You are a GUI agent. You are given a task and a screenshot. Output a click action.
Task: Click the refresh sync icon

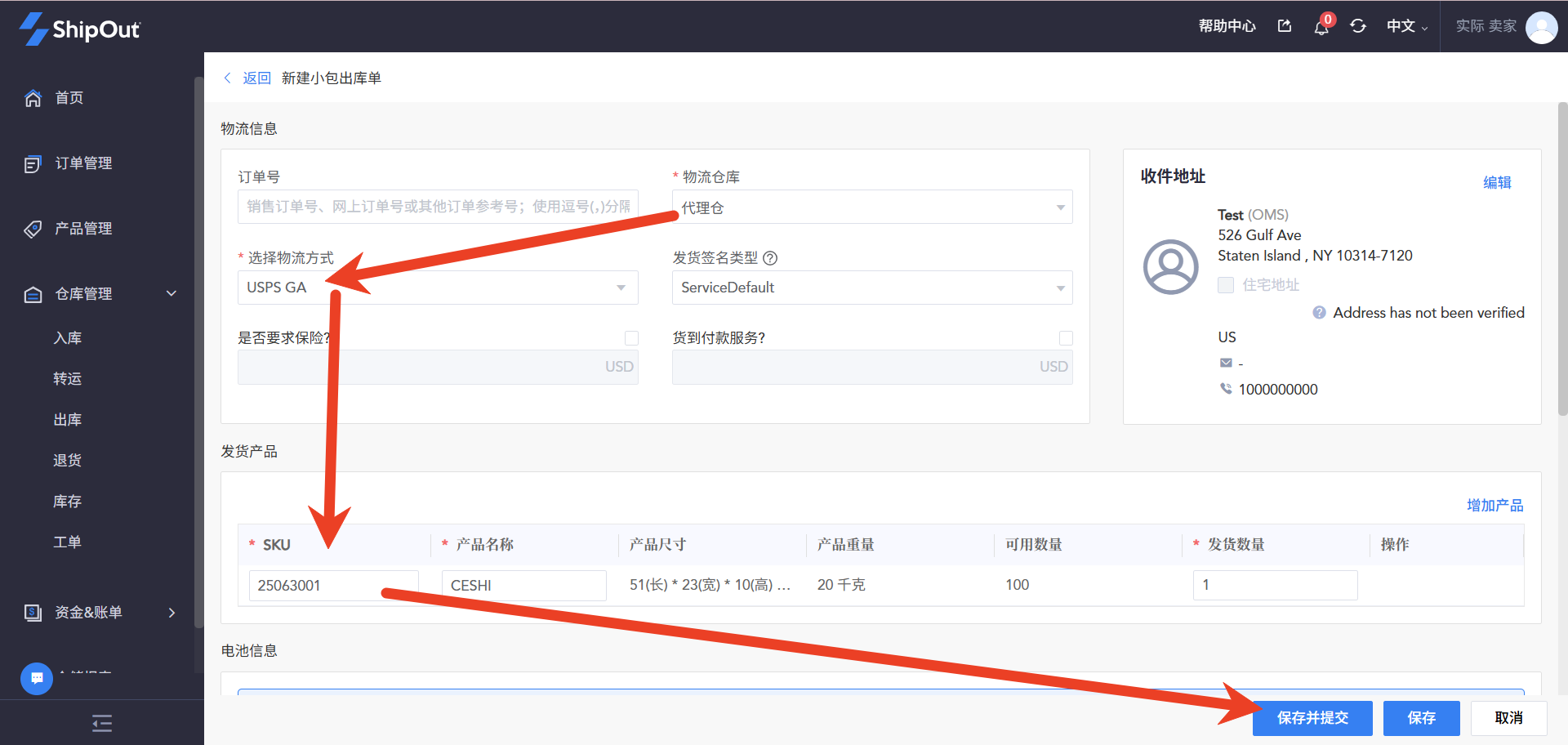(1358, 26)
